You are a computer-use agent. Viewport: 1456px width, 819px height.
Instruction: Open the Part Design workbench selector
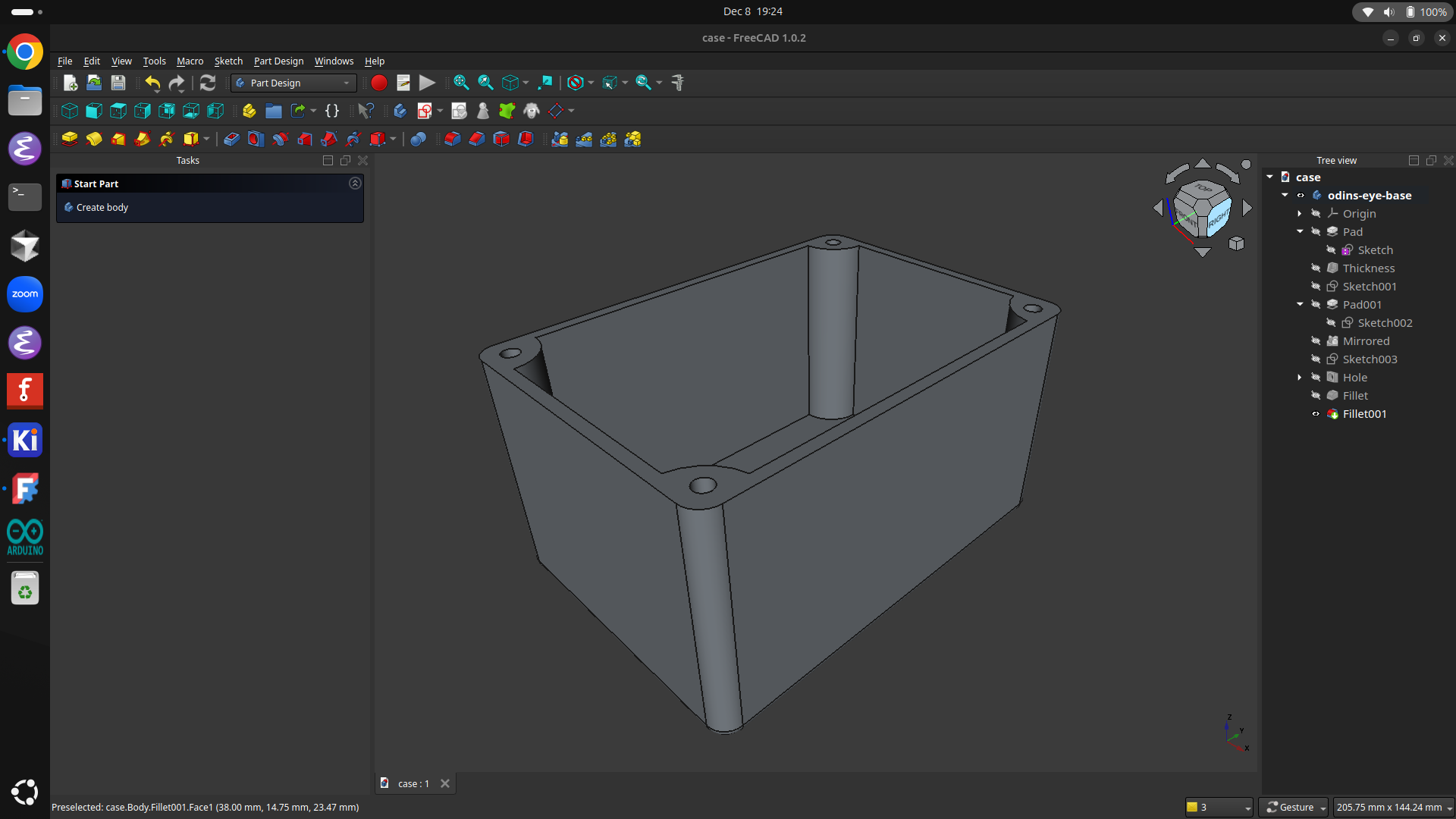[293, 83]
